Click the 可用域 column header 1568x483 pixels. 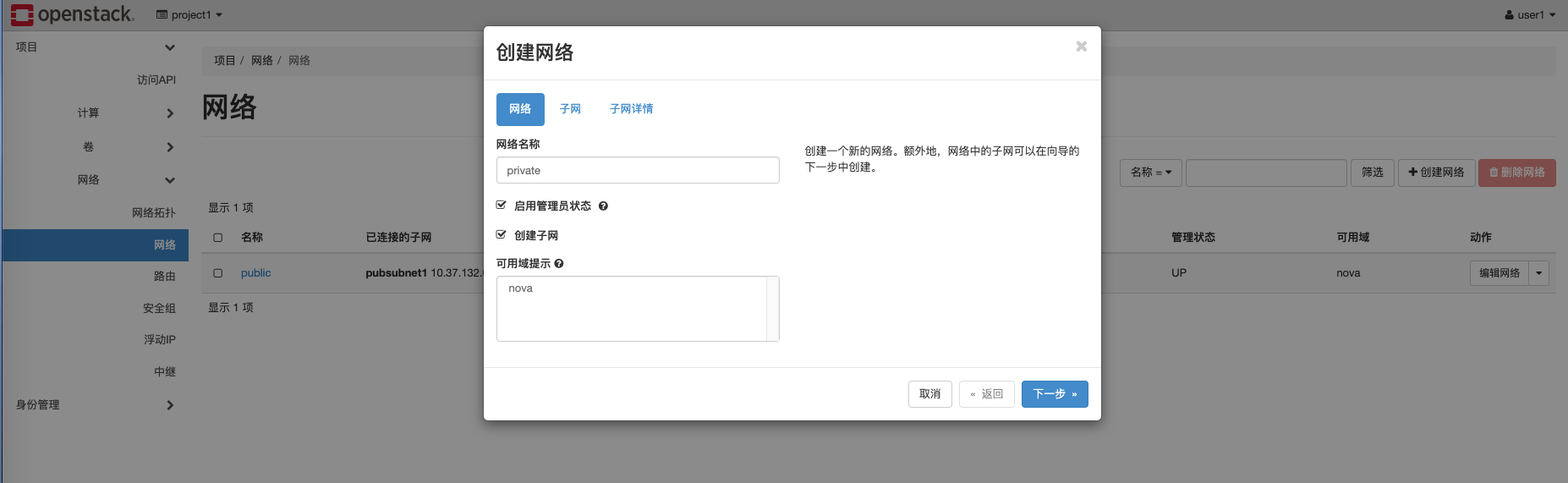1352,238
